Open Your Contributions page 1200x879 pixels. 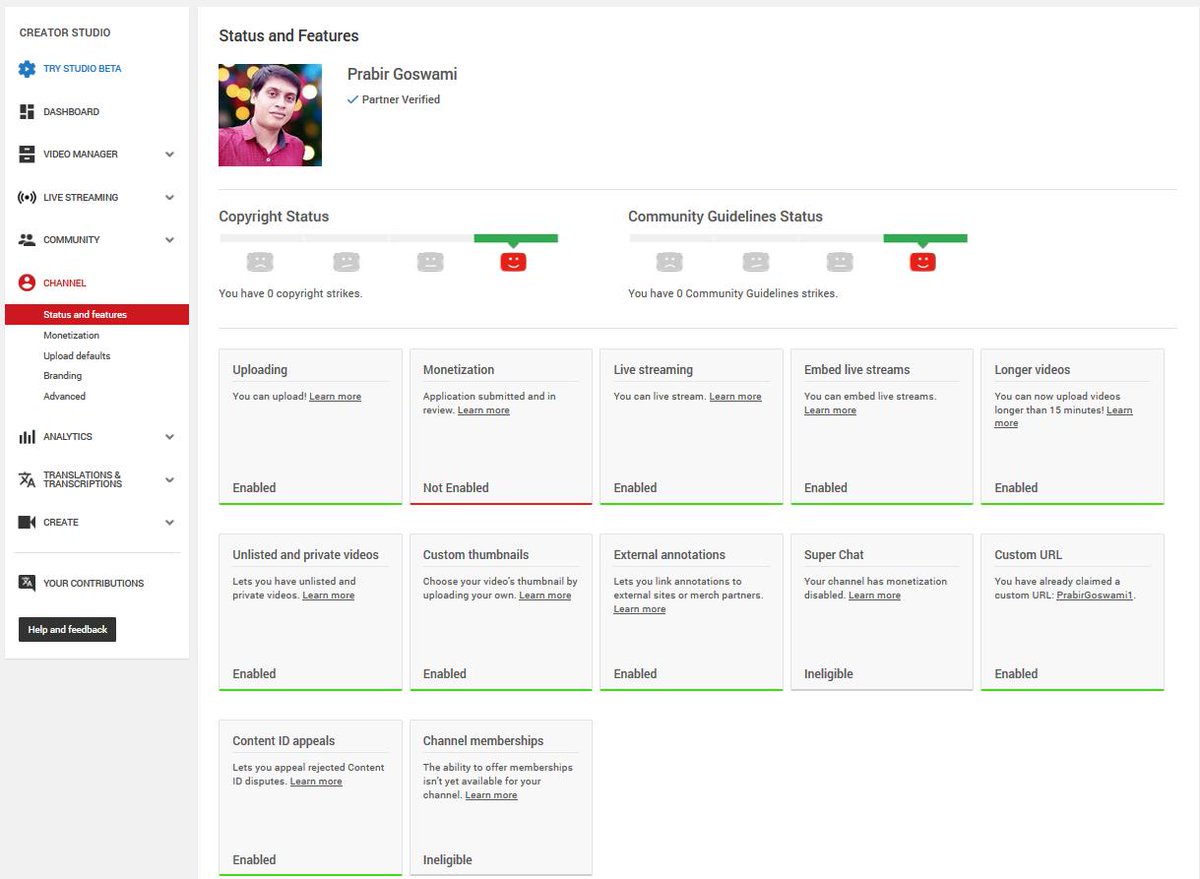click(93, 583)
